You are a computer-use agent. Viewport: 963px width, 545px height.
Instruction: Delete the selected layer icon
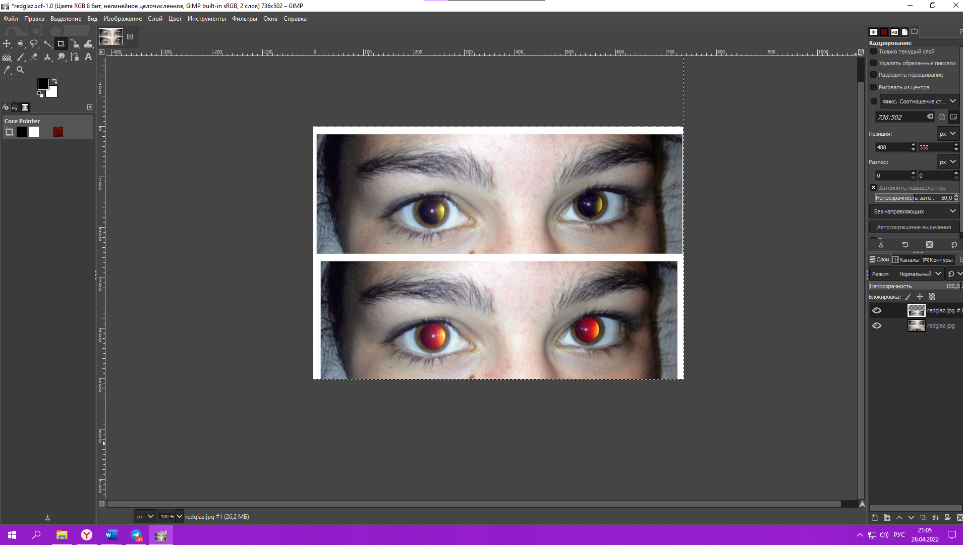click(959, 518)
